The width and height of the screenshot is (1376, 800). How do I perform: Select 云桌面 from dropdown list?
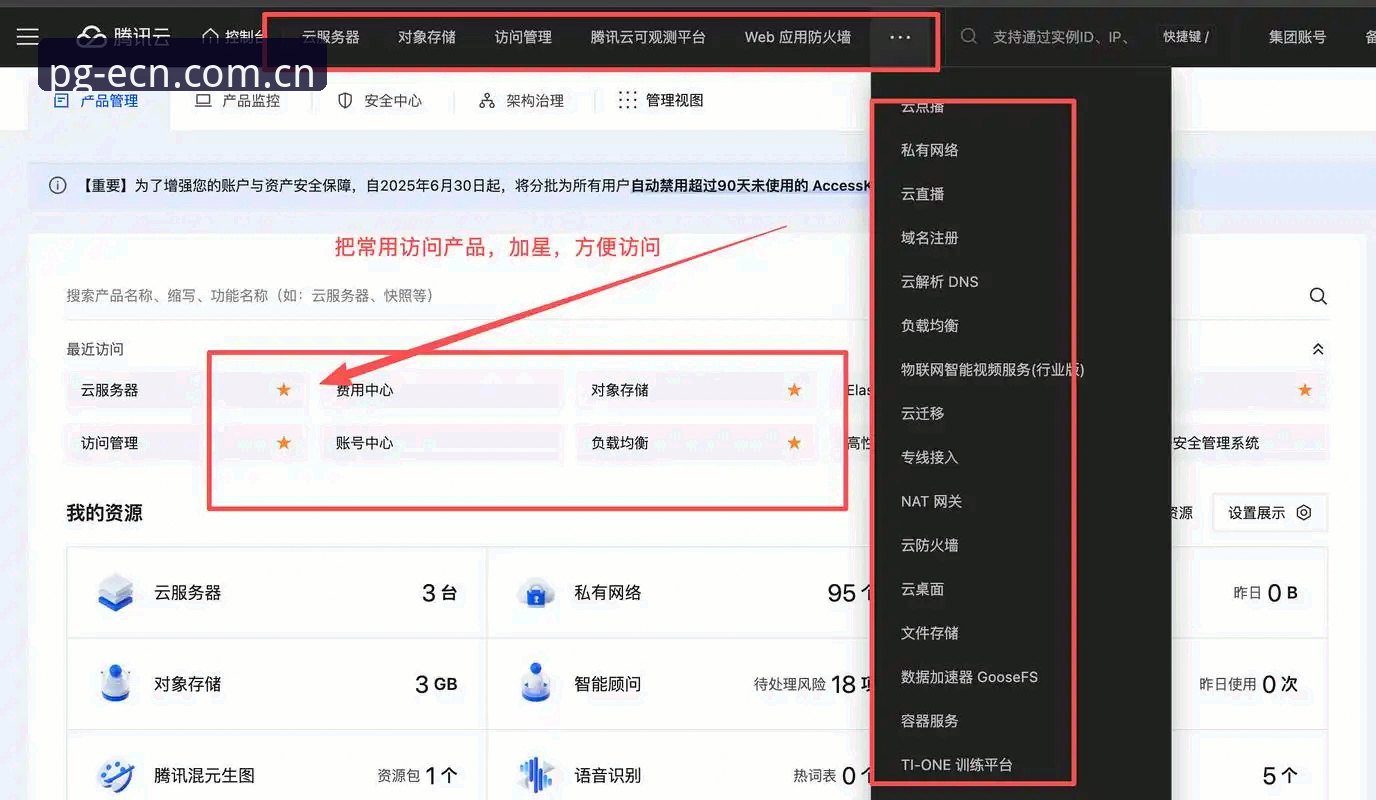click(922, 589)
